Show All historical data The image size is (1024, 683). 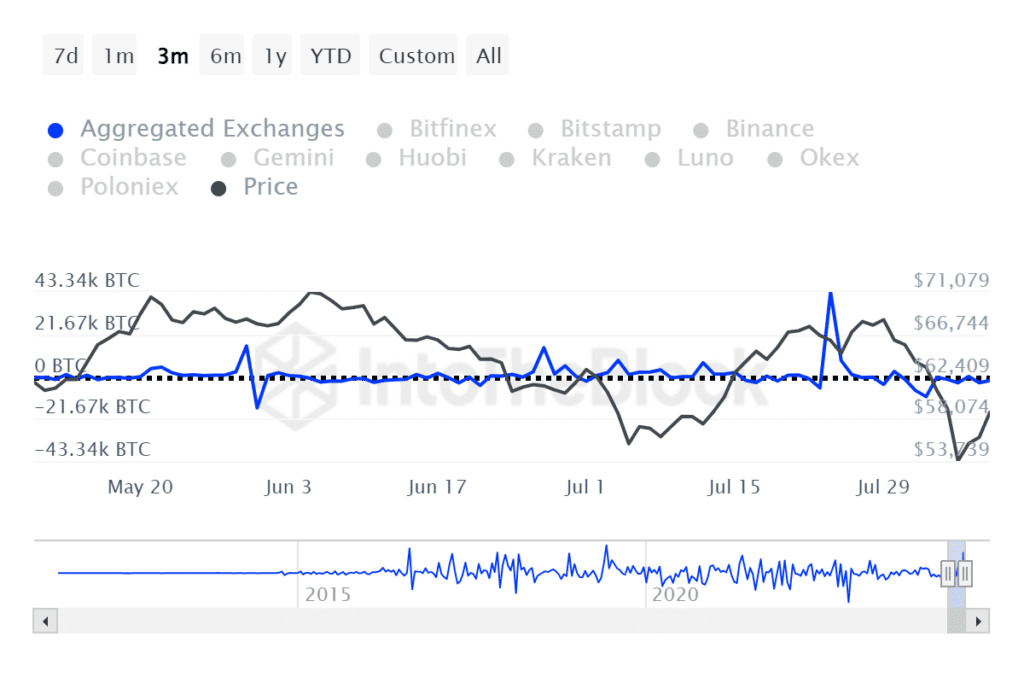(487, 56)
